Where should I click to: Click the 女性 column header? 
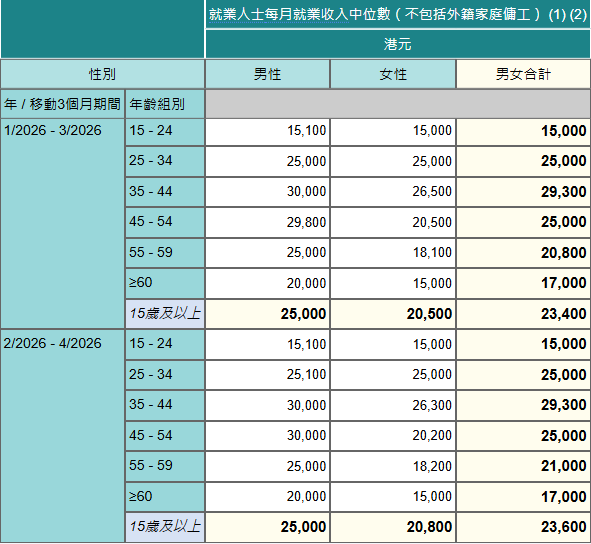tap(393, 74)
